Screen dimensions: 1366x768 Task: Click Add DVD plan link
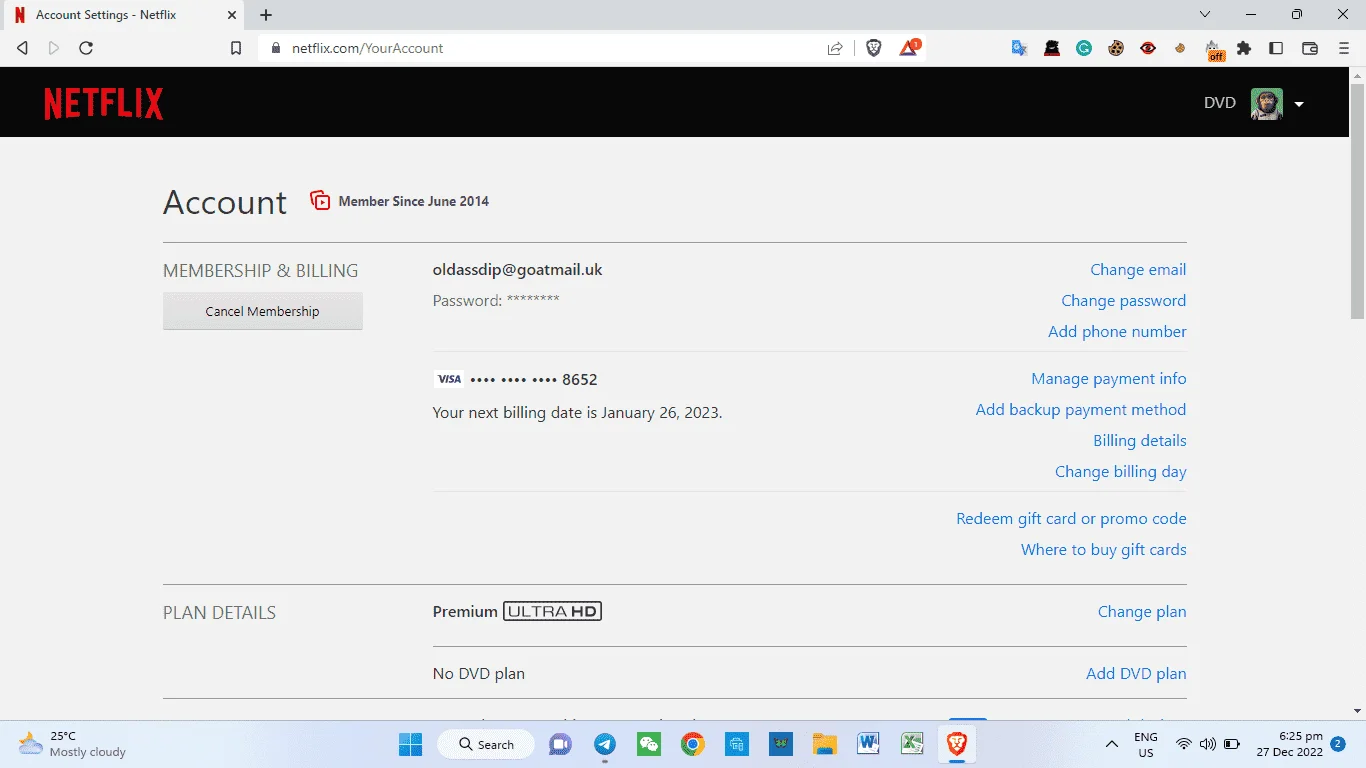pos(1136,674)
